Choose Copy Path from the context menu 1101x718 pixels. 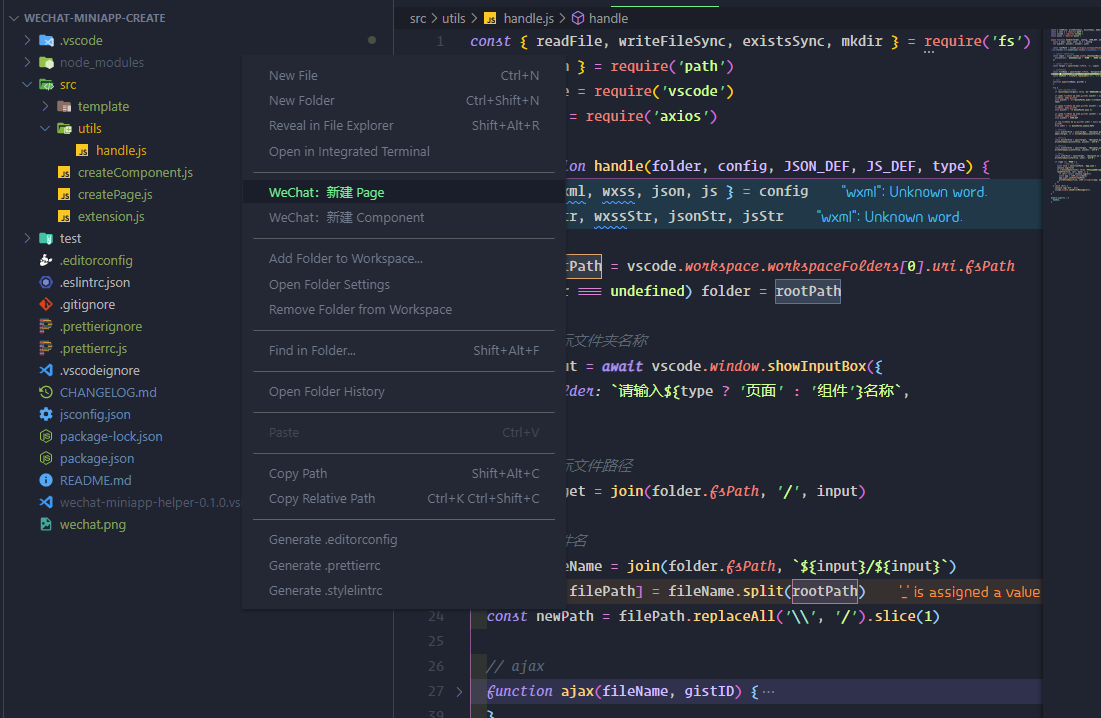click(x=404, y=474)
